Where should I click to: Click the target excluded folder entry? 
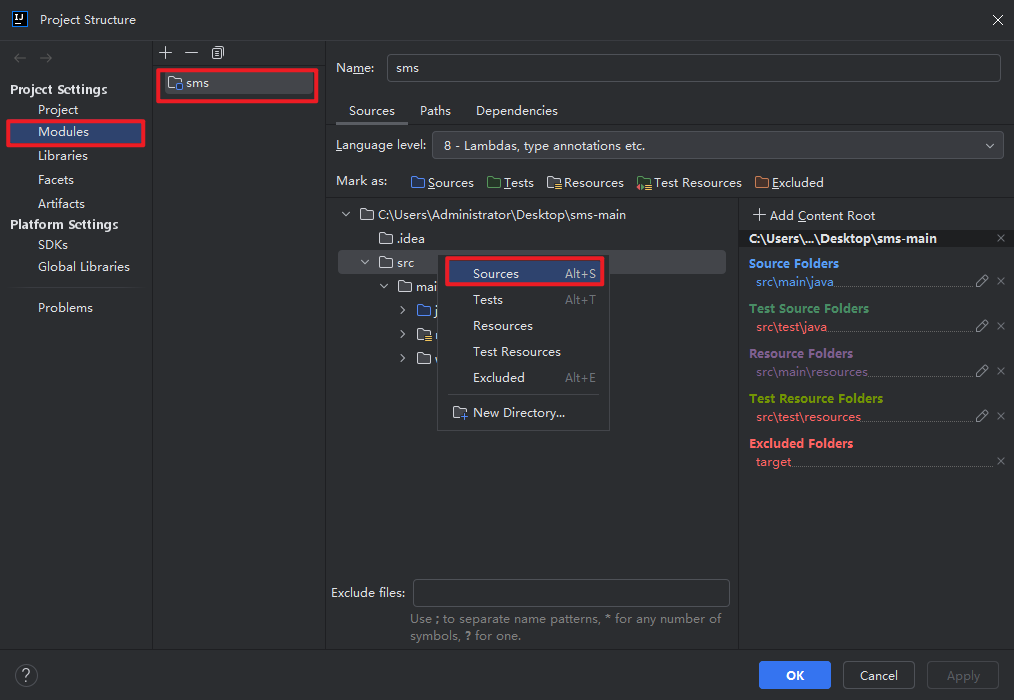(x=773, y=462)
